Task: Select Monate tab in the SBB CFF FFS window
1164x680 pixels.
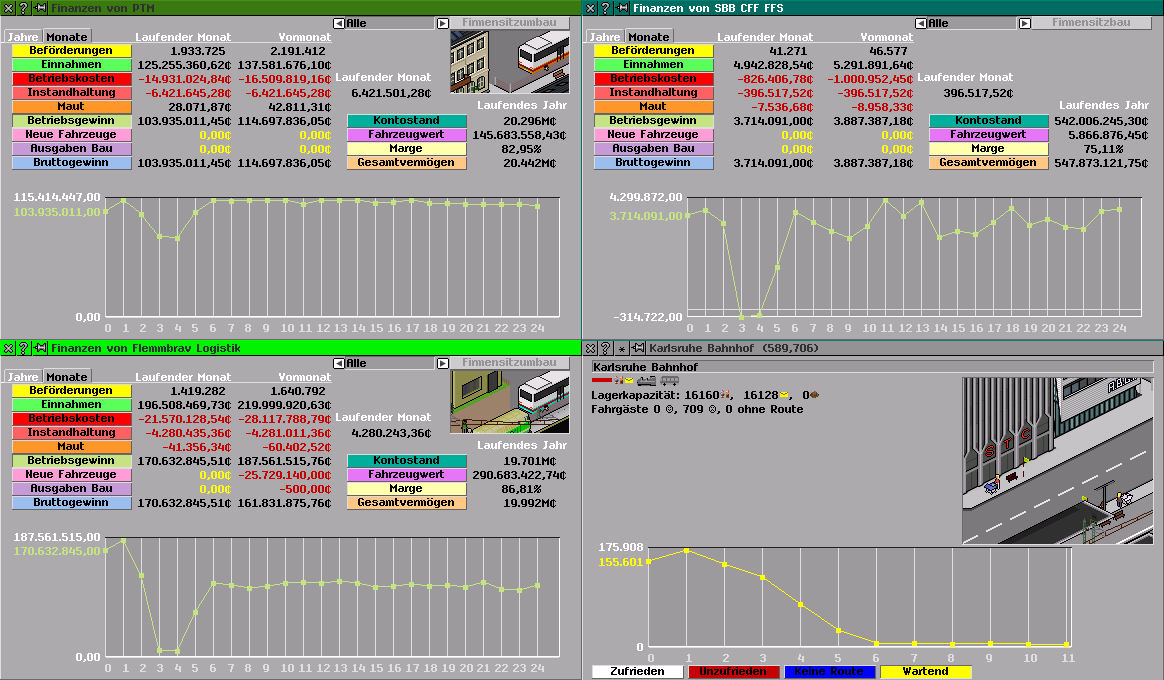Action: [x=648, y=37]
